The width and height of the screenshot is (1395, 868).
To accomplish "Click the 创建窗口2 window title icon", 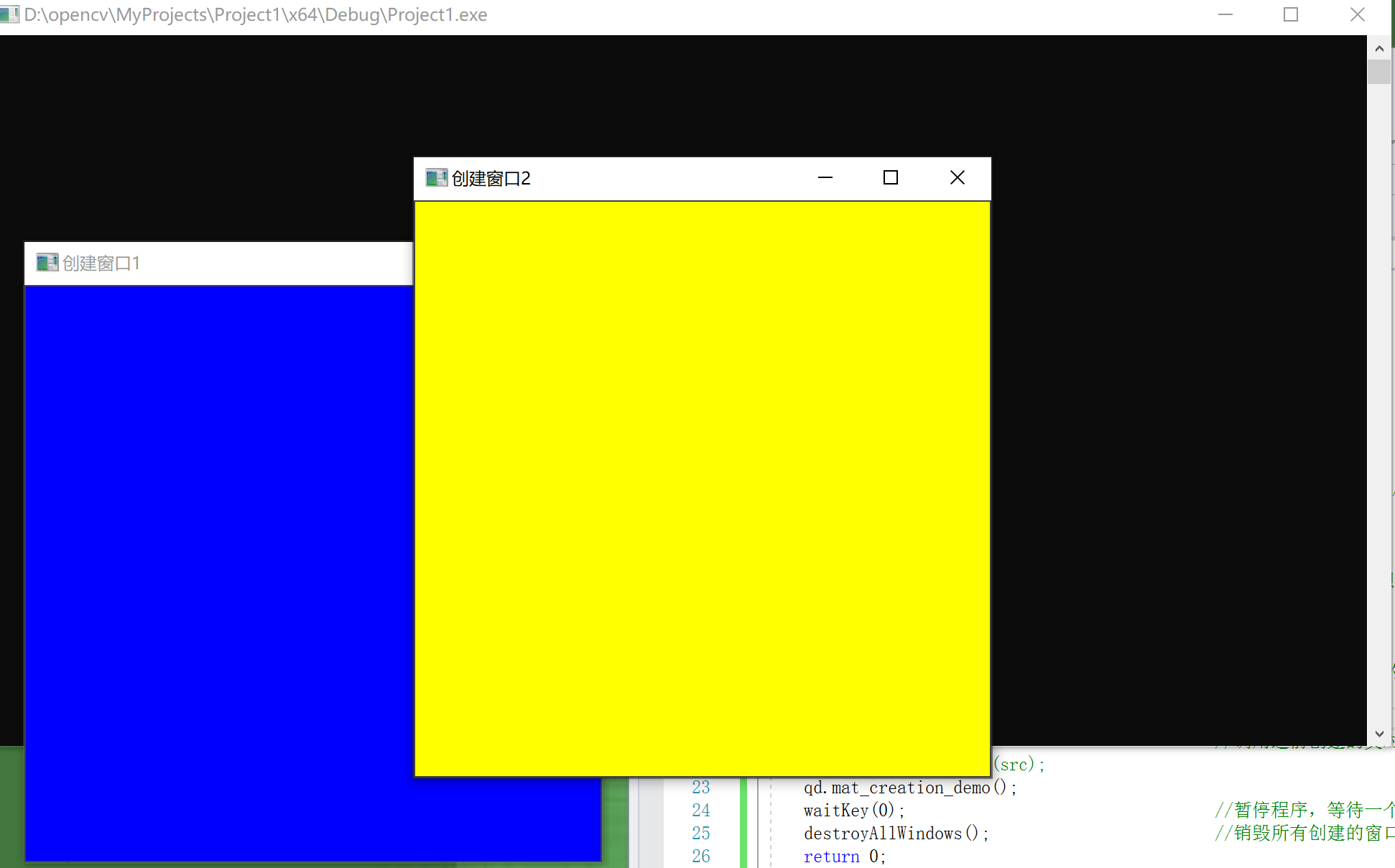I will click(x=436, y=178).
